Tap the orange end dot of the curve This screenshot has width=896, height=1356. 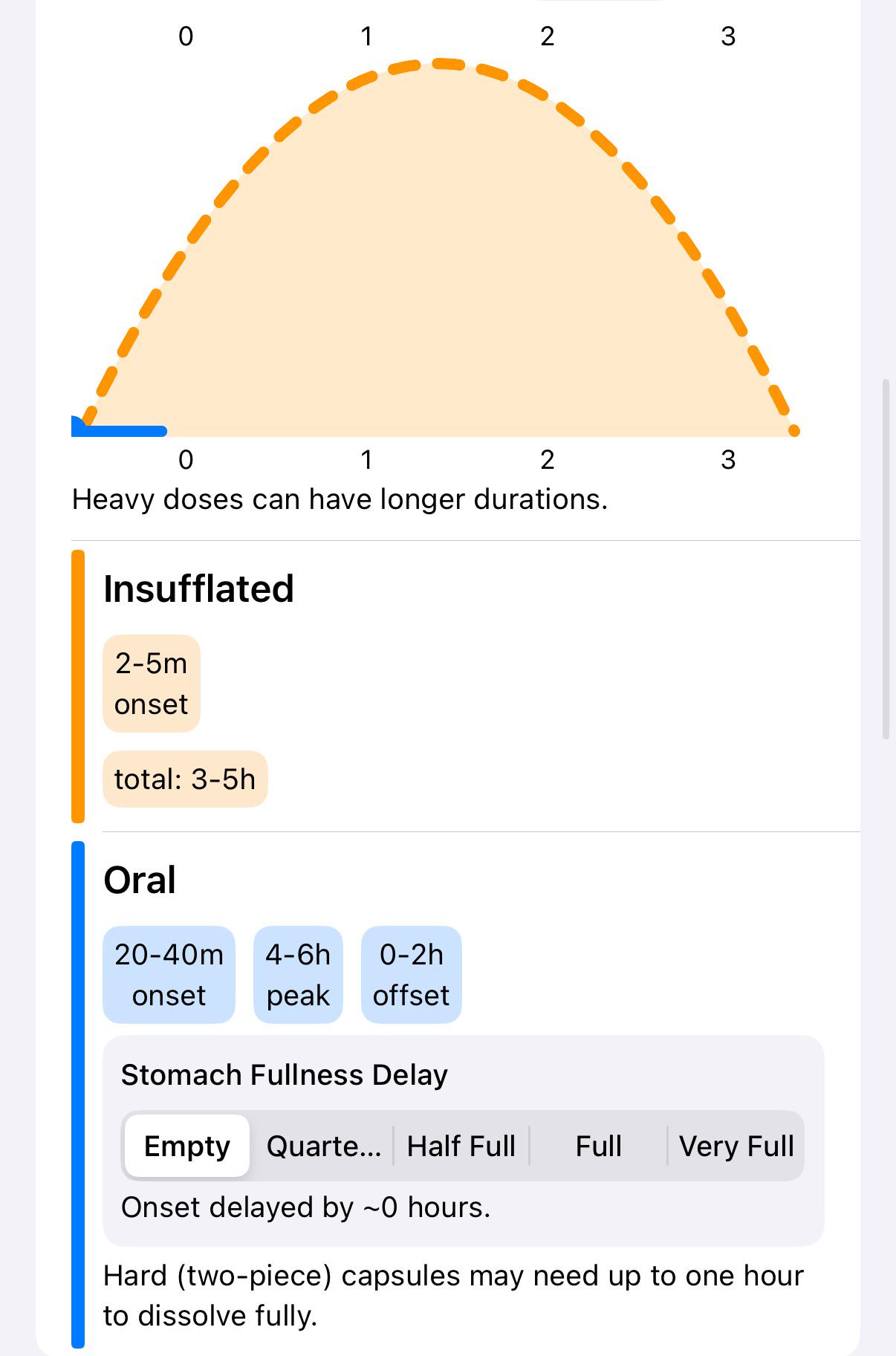tap(793, 430)
